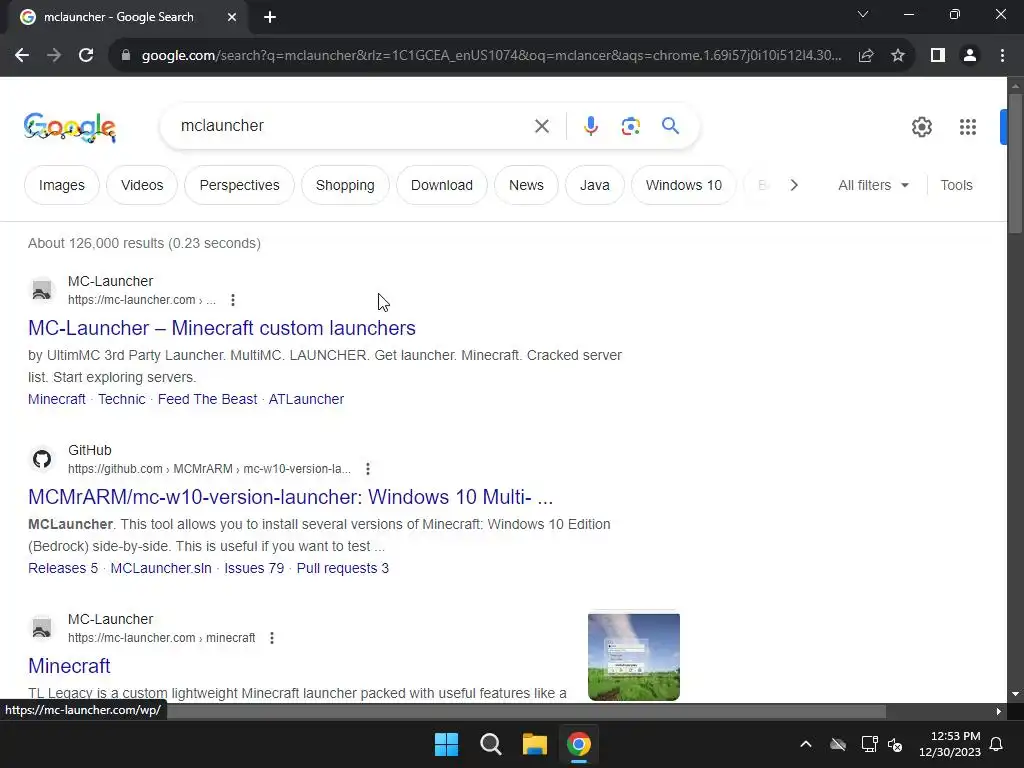1024x768 pixels.
Task: Open the muted volume tray icon
Action: 895,744
